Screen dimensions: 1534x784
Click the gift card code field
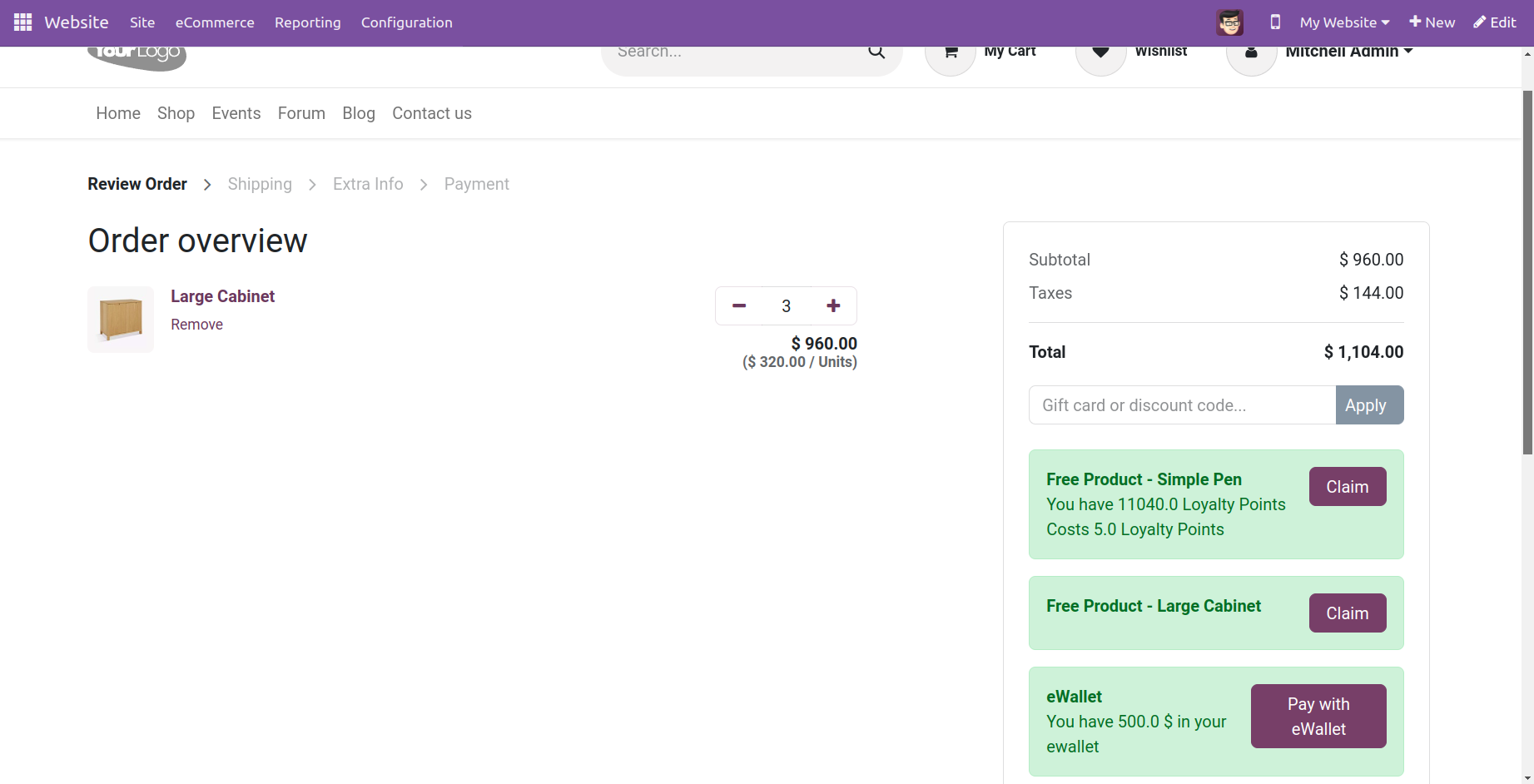(1182, 405)
